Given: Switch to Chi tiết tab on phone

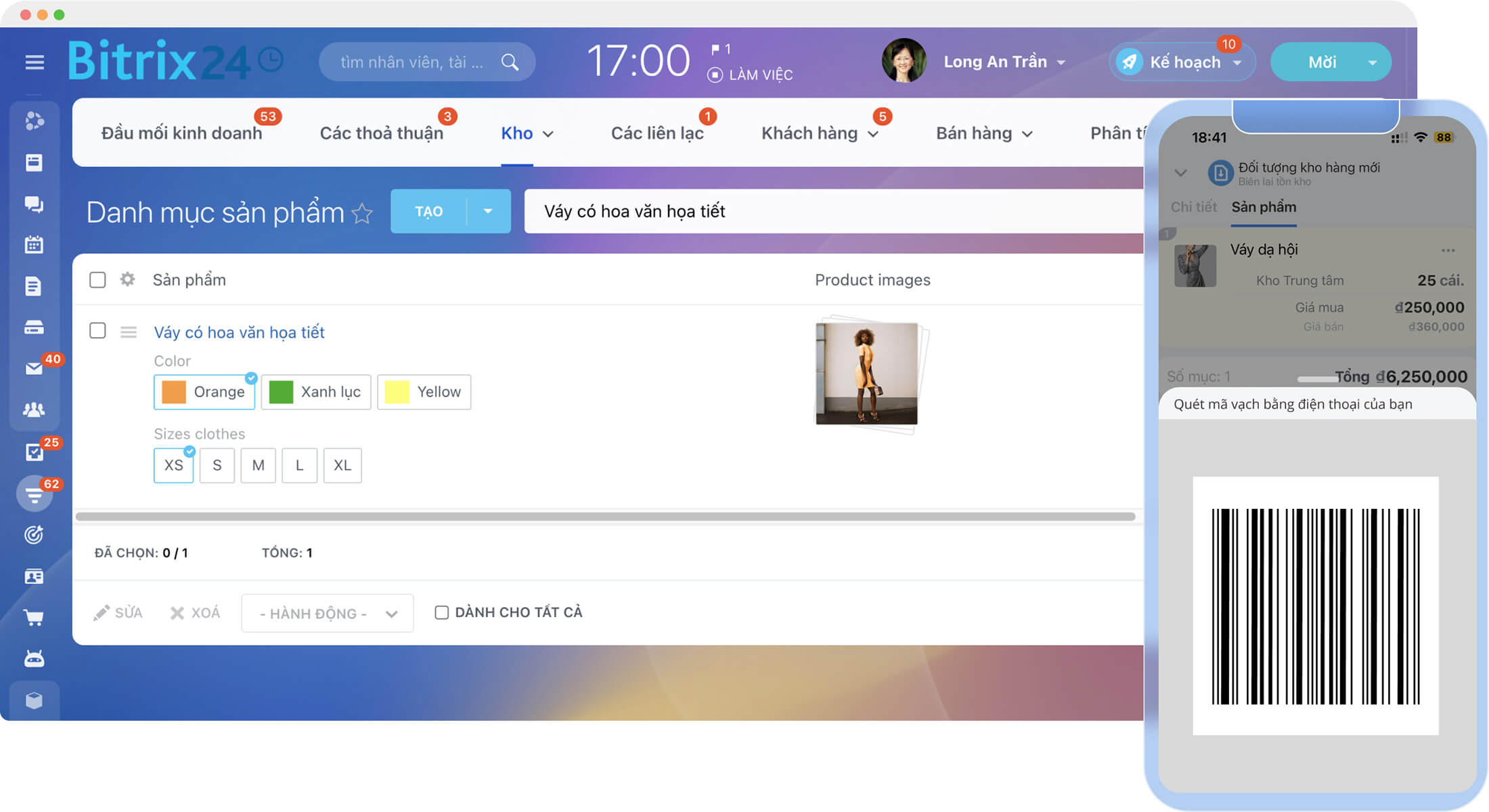Looking at the screenshot, I should coord(1193,207).
